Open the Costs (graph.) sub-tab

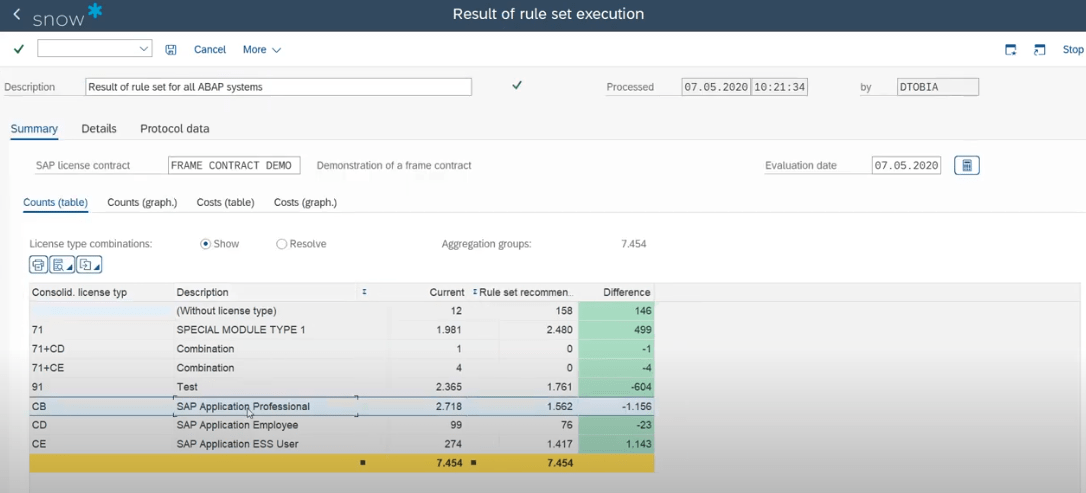click(x=305, y=203)
